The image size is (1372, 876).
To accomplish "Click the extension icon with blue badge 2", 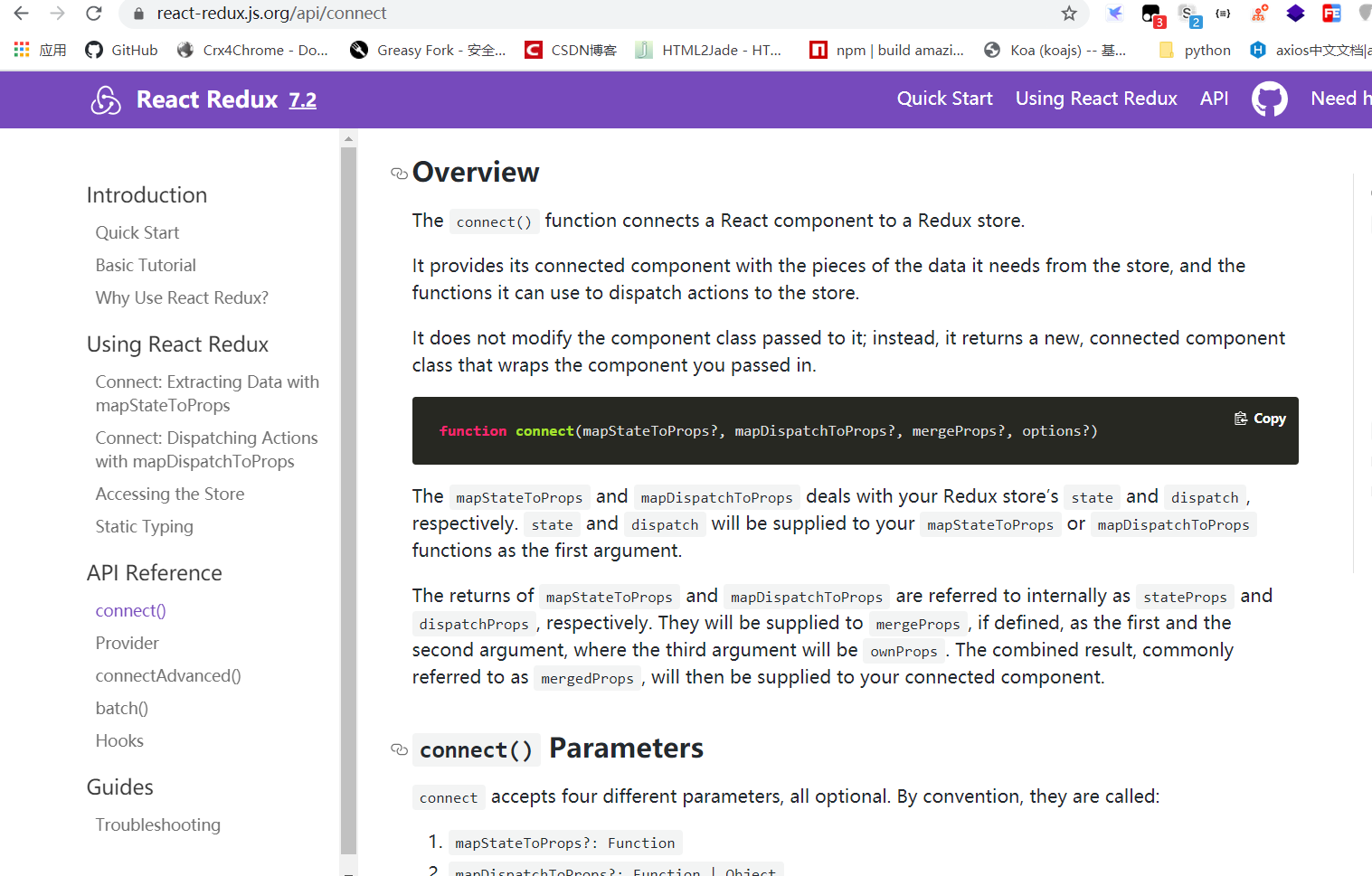I will point(1189,14).
